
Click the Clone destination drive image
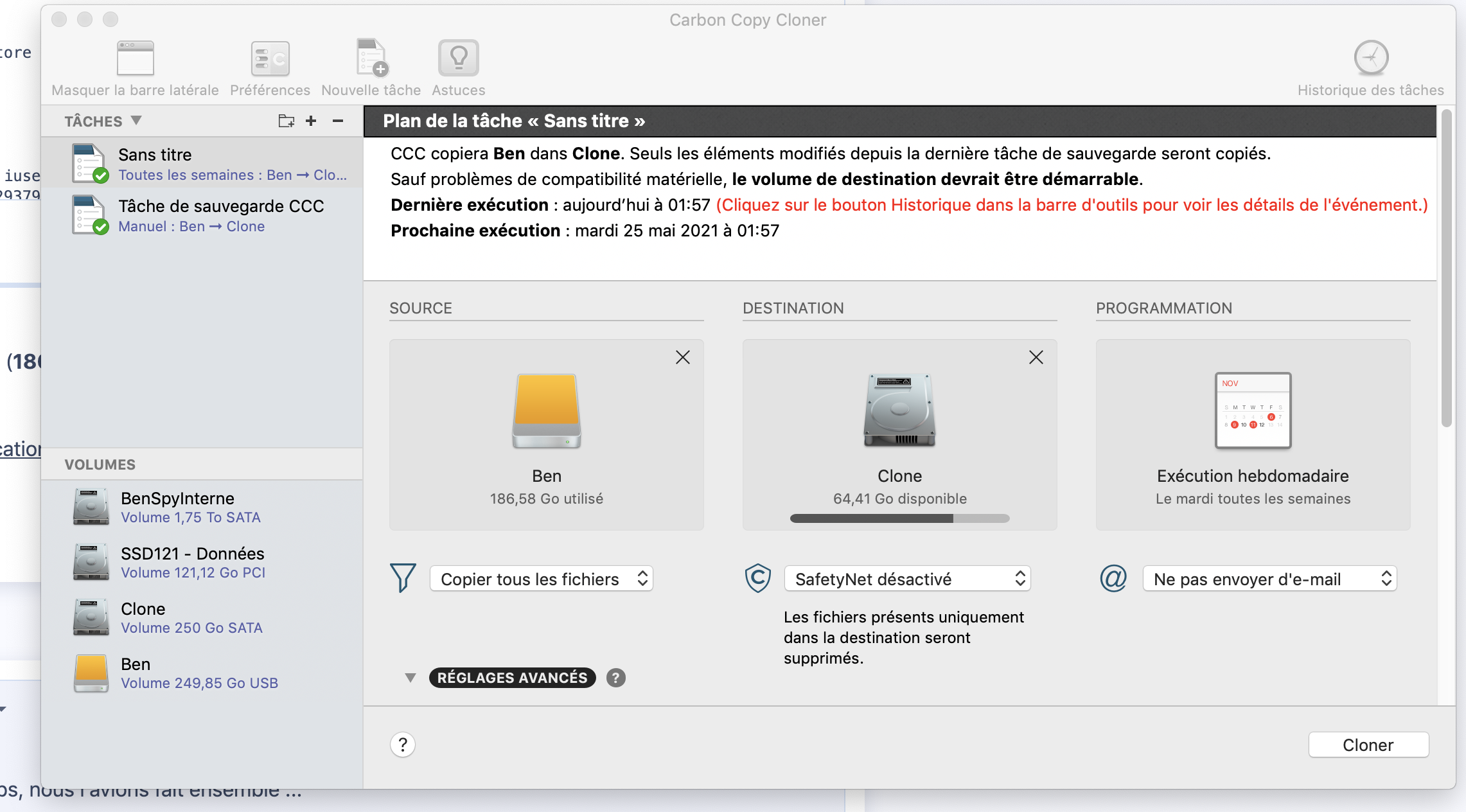(x=900, y=410)
